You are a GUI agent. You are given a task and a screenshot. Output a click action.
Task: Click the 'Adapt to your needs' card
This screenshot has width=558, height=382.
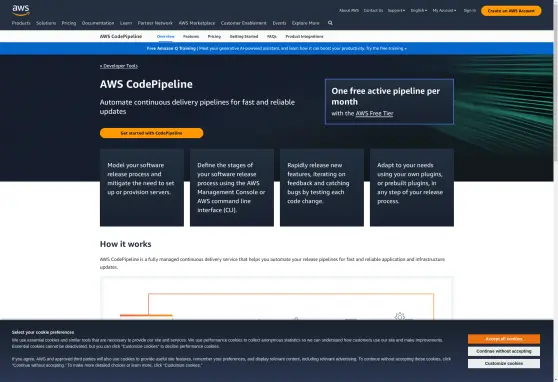pos(412,187)
